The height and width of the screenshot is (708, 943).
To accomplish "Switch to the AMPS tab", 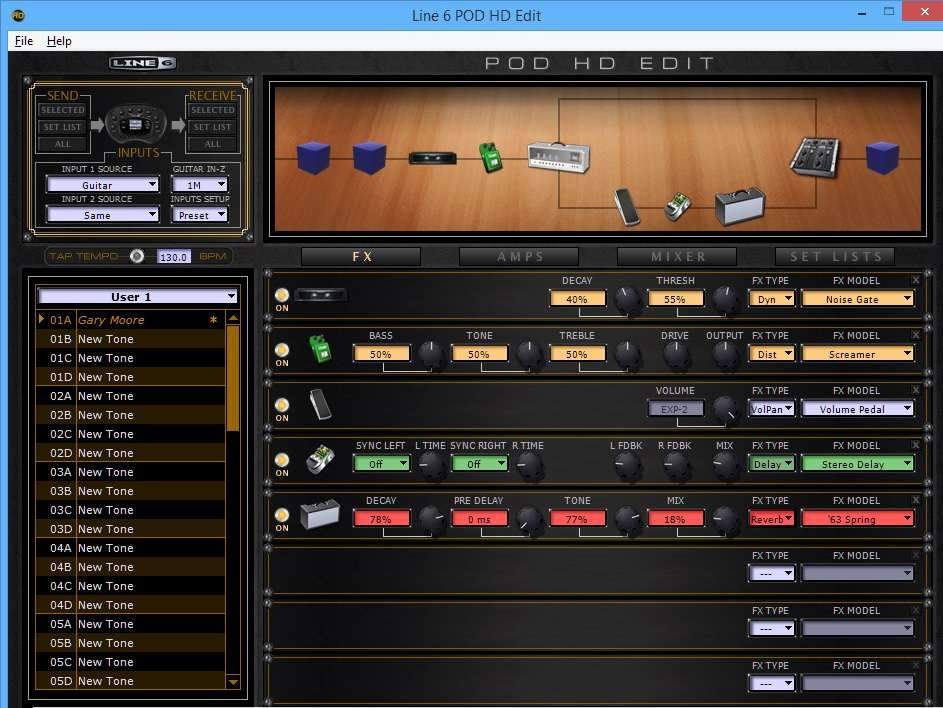I will (519, 257).
